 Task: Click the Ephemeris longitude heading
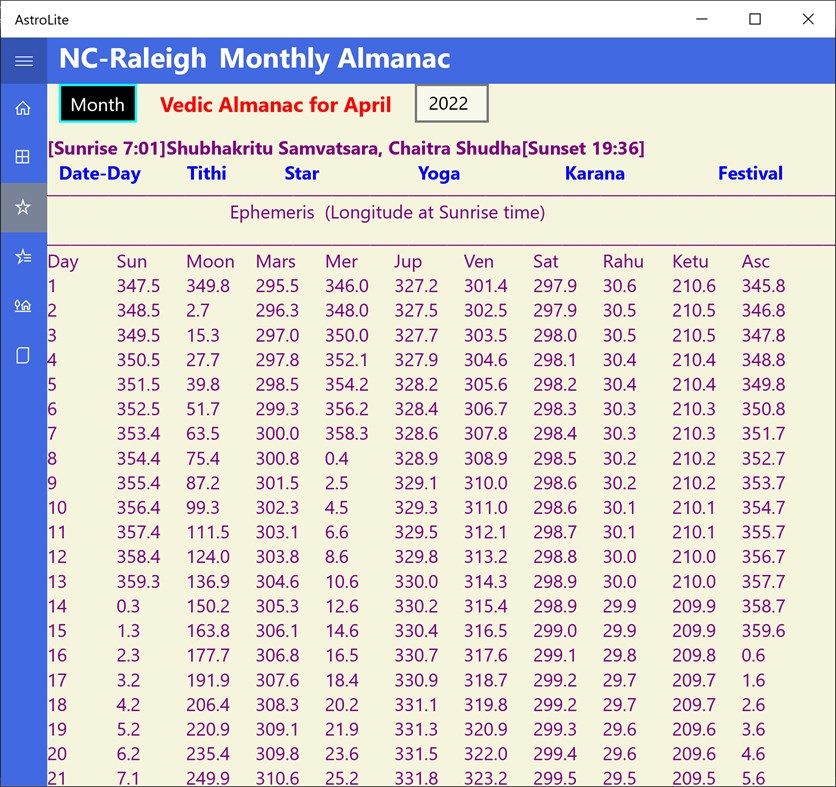click(x=387, y=213)
